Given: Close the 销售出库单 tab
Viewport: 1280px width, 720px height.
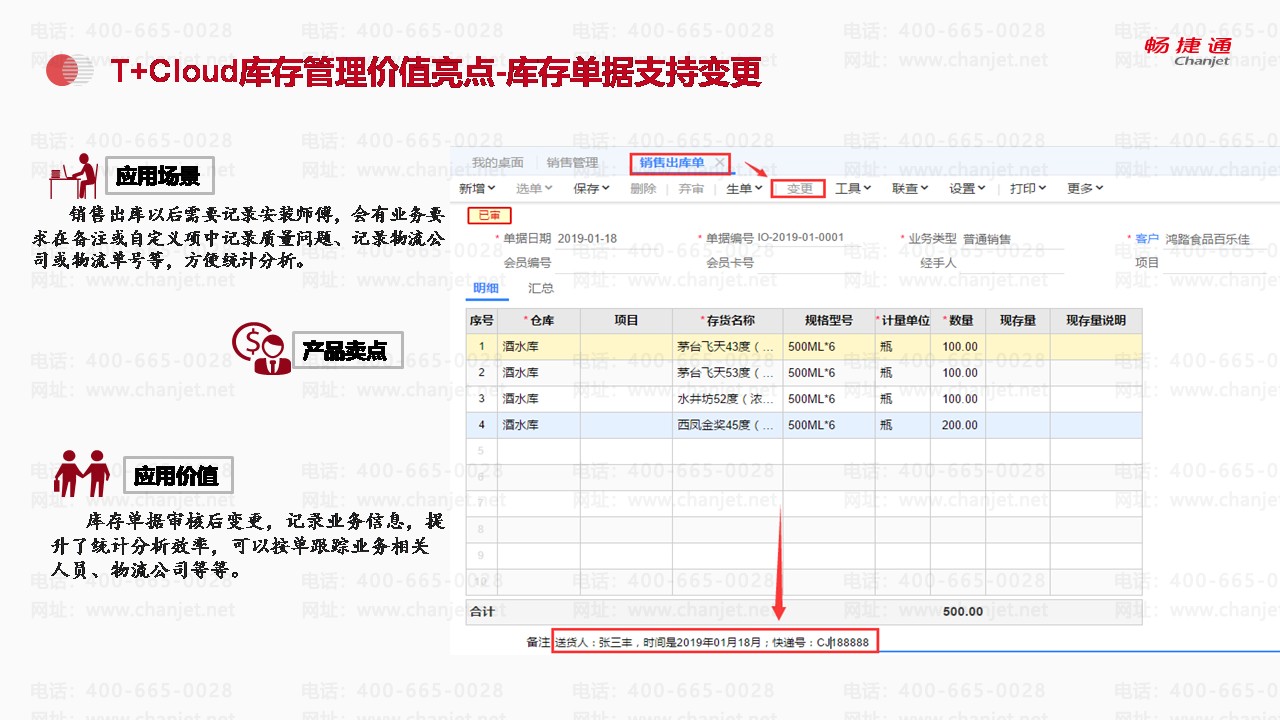Looking at the screenshot, I should [x=719, y=163].
